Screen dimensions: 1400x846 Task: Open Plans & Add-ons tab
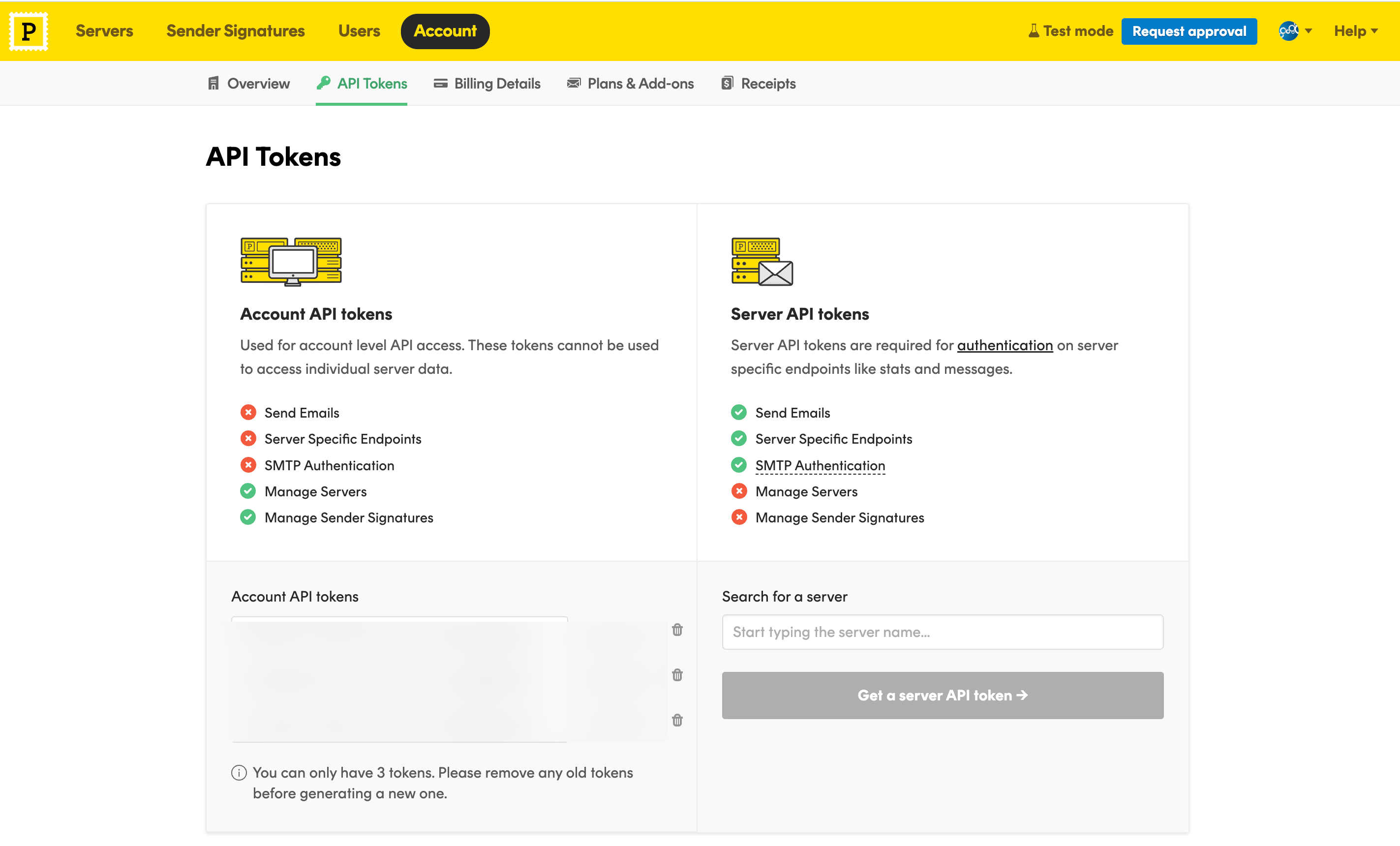pyautogui.click(x=630, y=84)
